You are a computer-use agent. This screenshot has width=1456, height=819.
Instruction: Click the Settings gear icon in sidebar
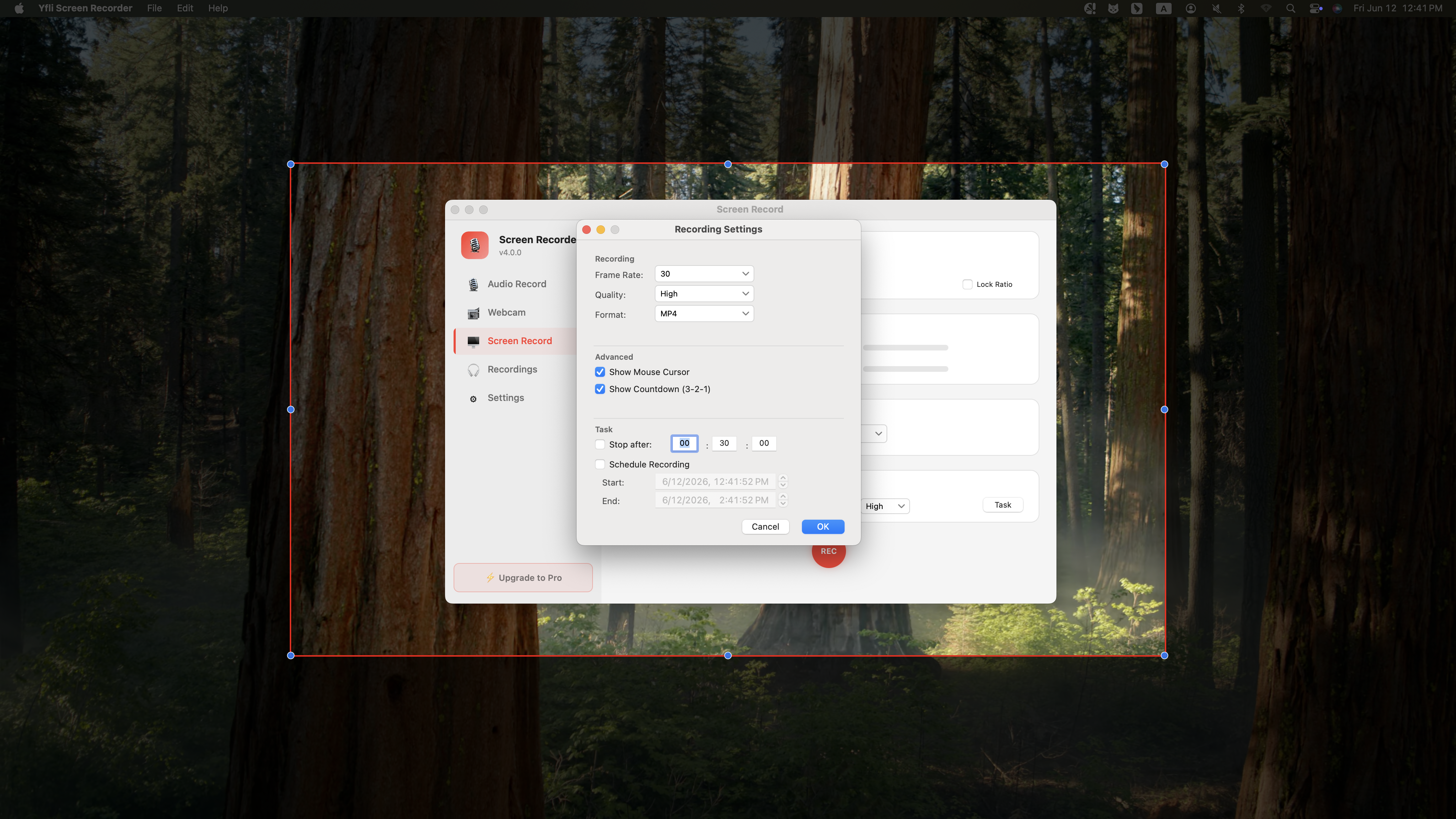473,399
